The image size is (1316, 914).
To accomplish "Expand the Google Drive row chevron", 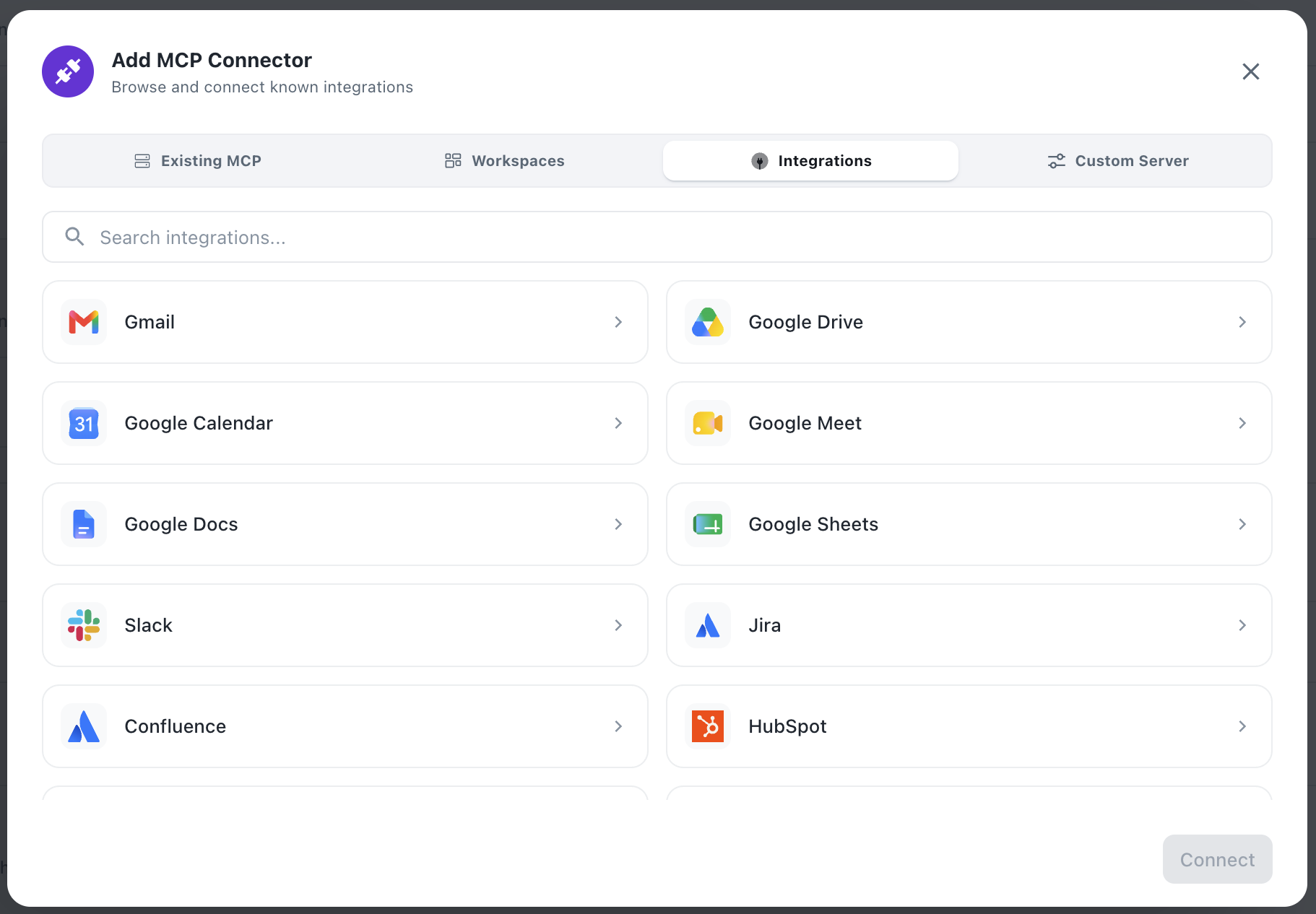I will (1242, 322).
